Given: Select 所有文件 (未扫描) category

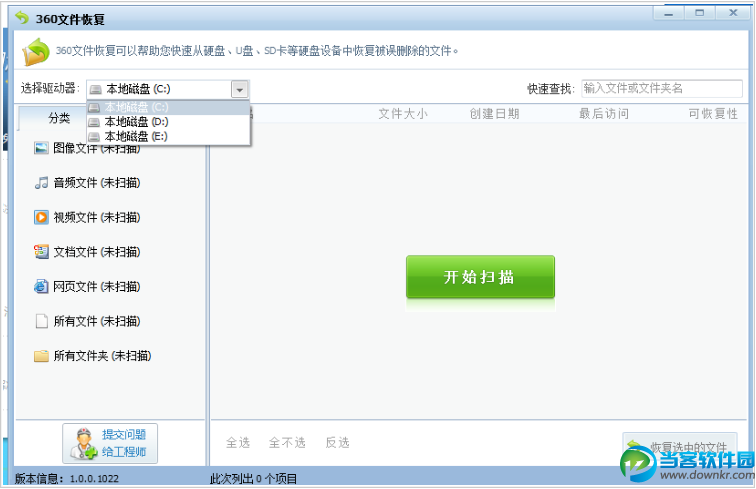Looking at the screenshot, I should coord(97,321).
